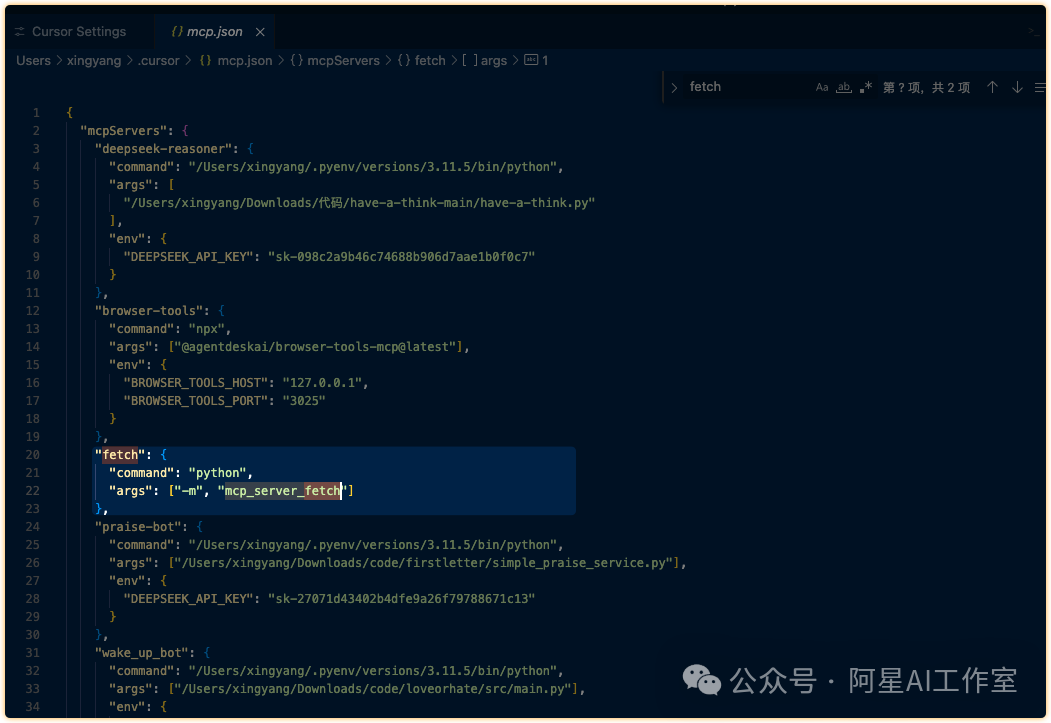Click the API key value starting sk-098c2a
1051x723 pixels.
(x=401, y=257)
